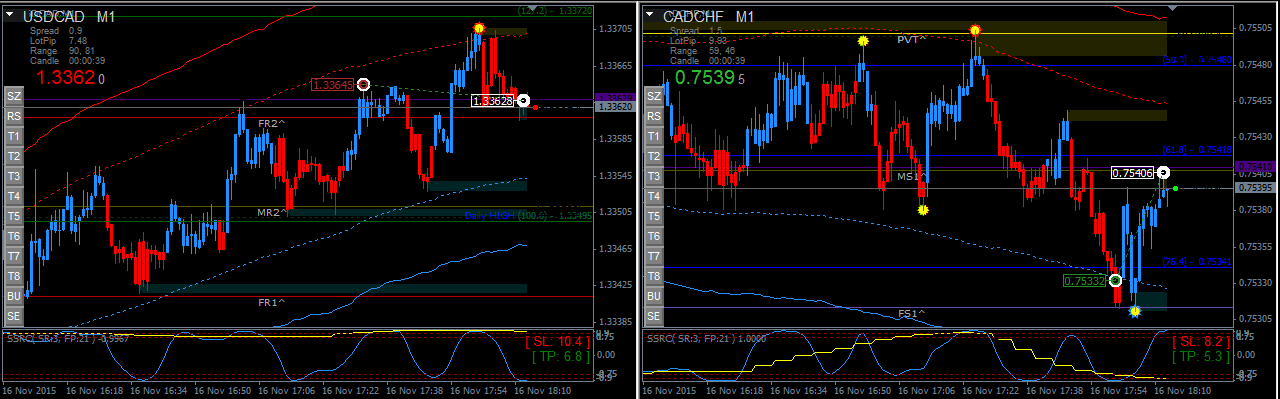Viewport: 1280px width, 399px height.
Task: Select T8 on the CADCHF chart
Action: (654, 276)
